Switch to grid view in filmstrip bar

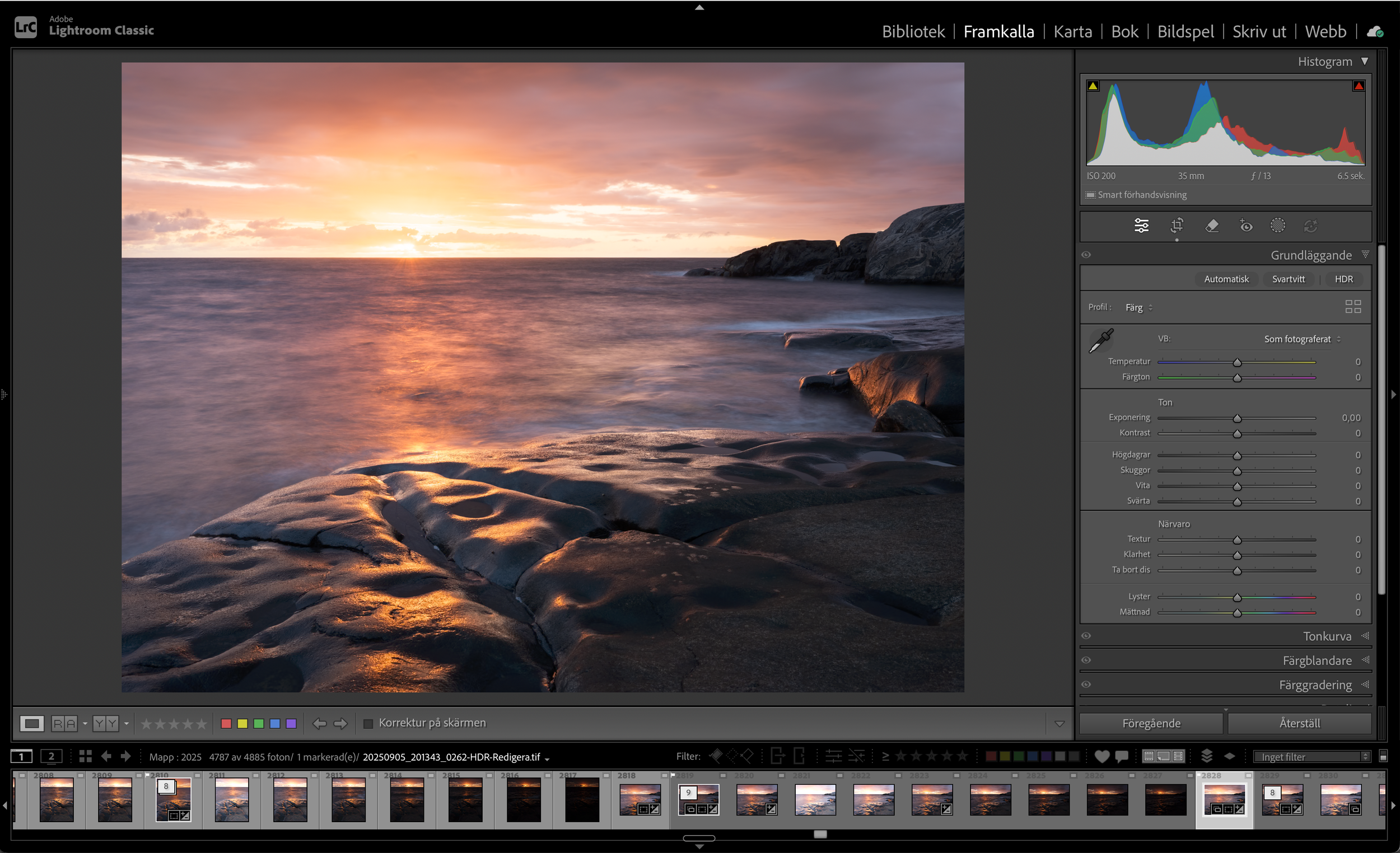click(85, 756)
